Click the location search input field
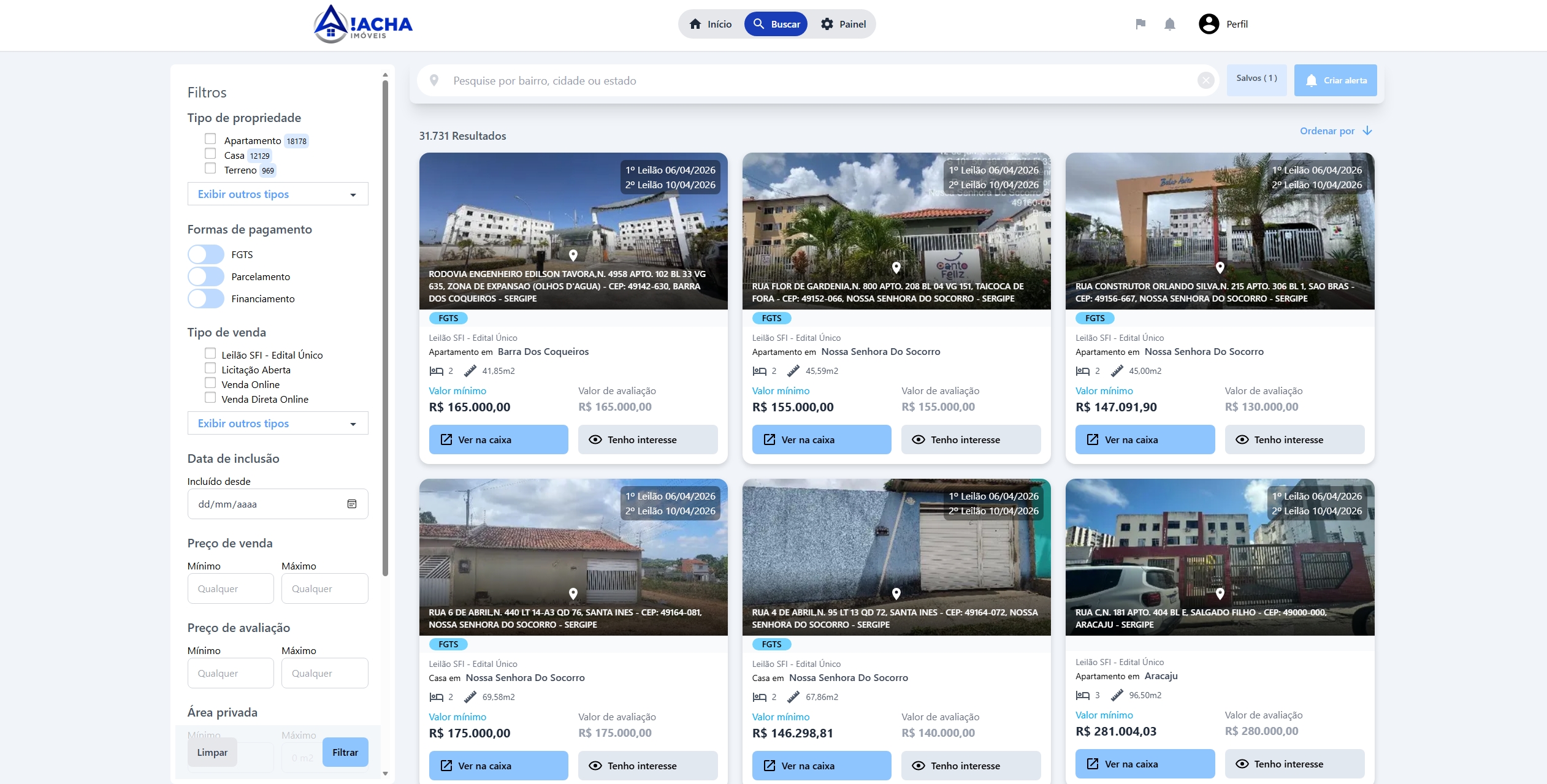 tap(819, 80)
